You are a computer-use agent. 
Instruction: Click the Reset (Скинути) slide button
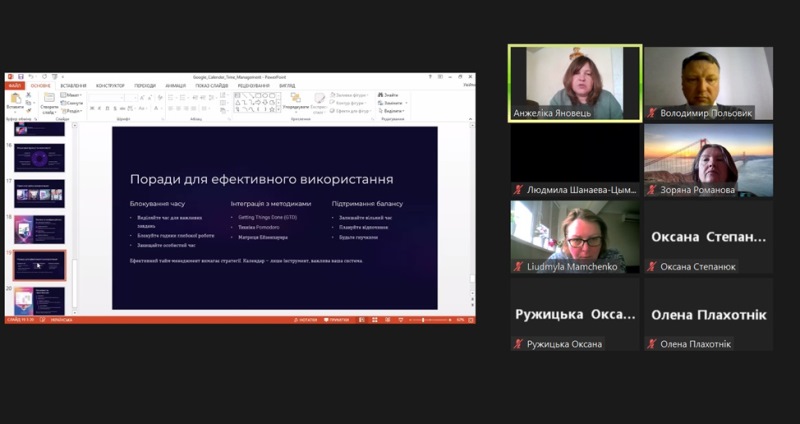tap(71, 103)
